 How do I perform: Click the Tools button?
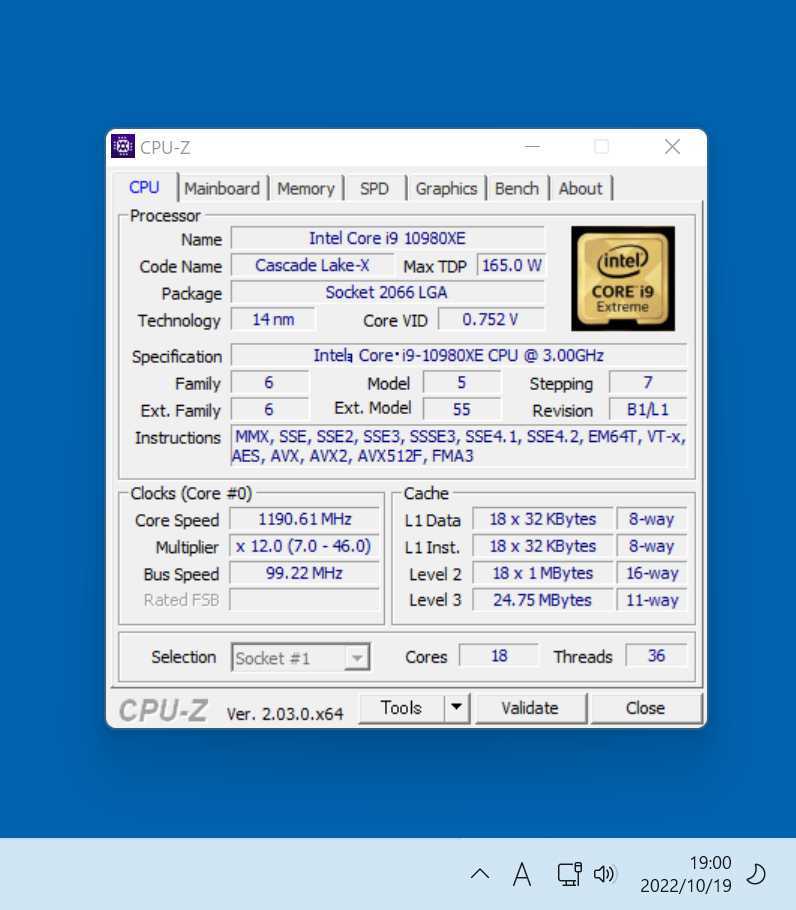[401, 708]
